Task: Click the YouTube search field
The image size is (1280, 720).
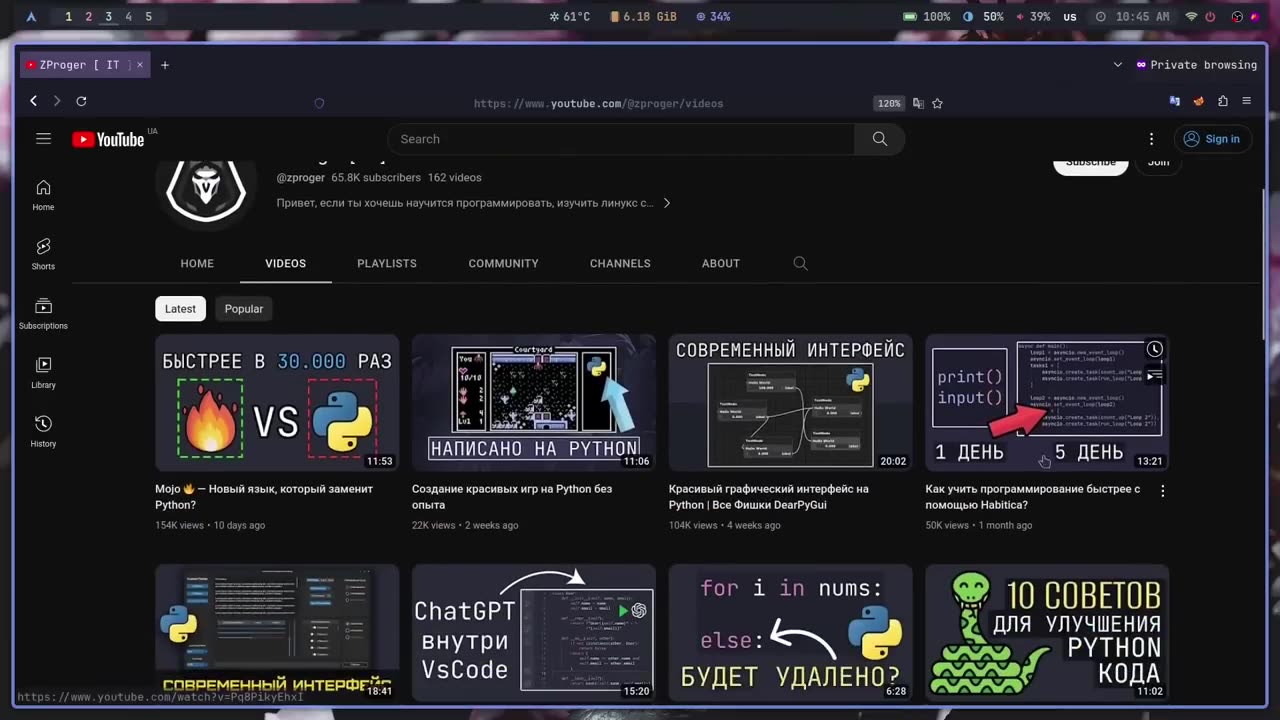Action: click(621, 139)
